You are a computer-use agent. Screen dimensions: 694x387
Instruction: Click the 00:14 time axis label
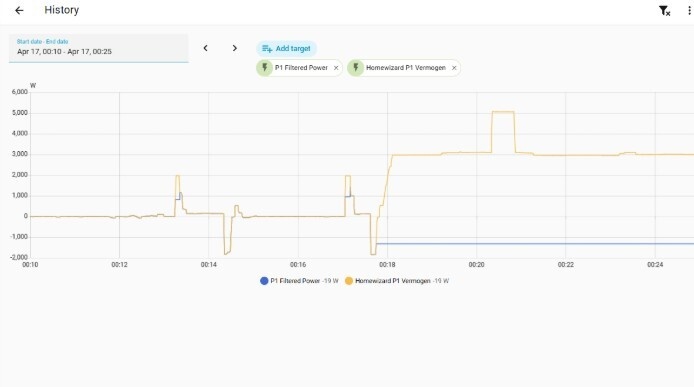click(x=208, y=265)
